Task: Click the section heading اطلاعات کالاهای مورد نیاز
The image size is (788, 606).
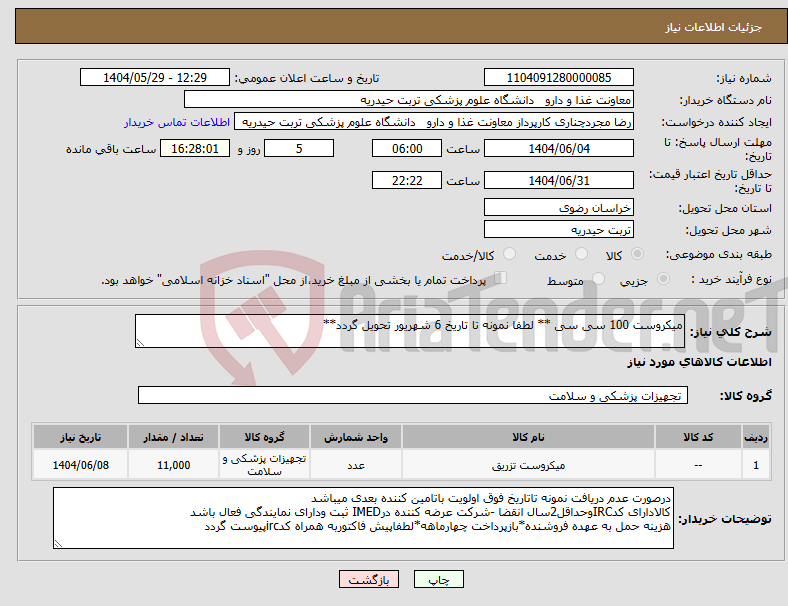Action: pyautogui.click(x=699, y=362)
